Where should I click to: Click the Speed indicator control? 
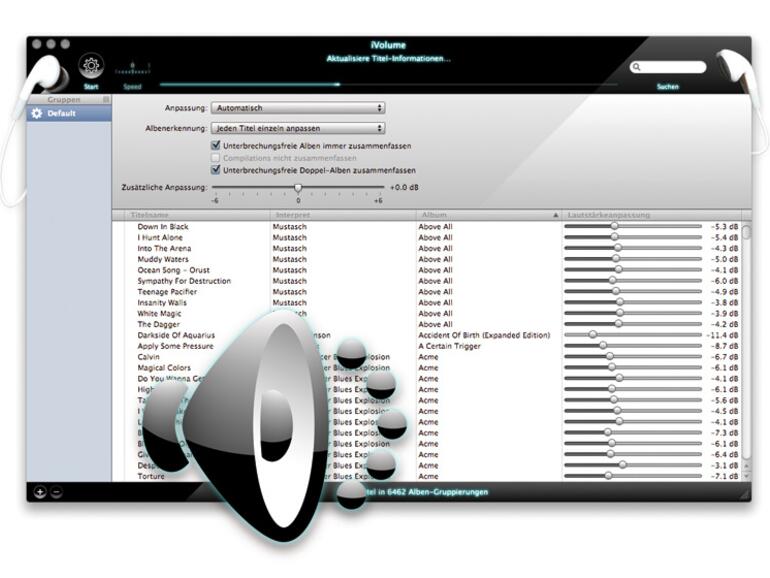[x=132, y=69]
